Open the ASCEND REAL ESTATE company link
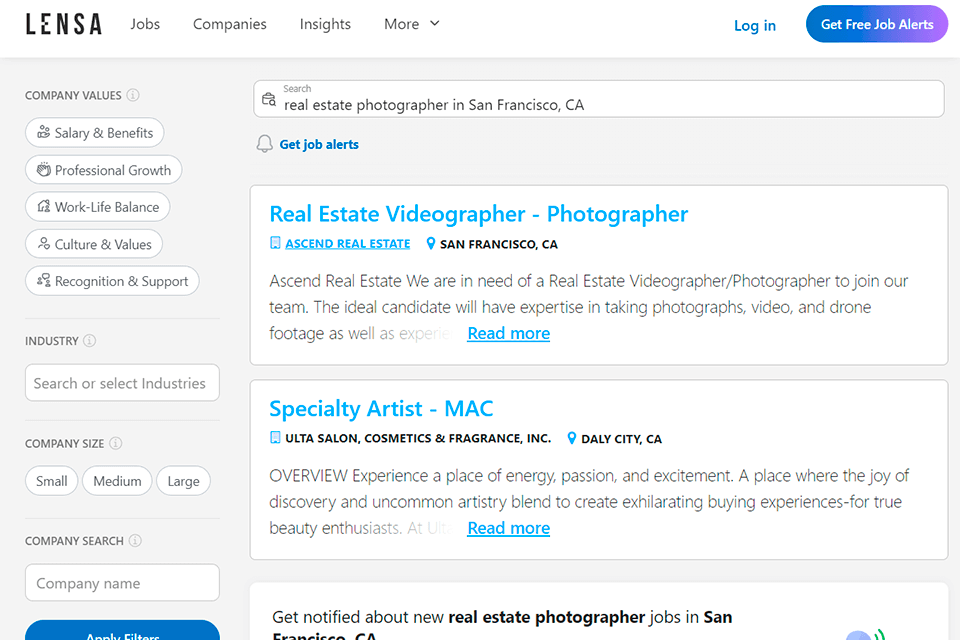Viewport: 960px width, 640px height. tap(348, 244)
